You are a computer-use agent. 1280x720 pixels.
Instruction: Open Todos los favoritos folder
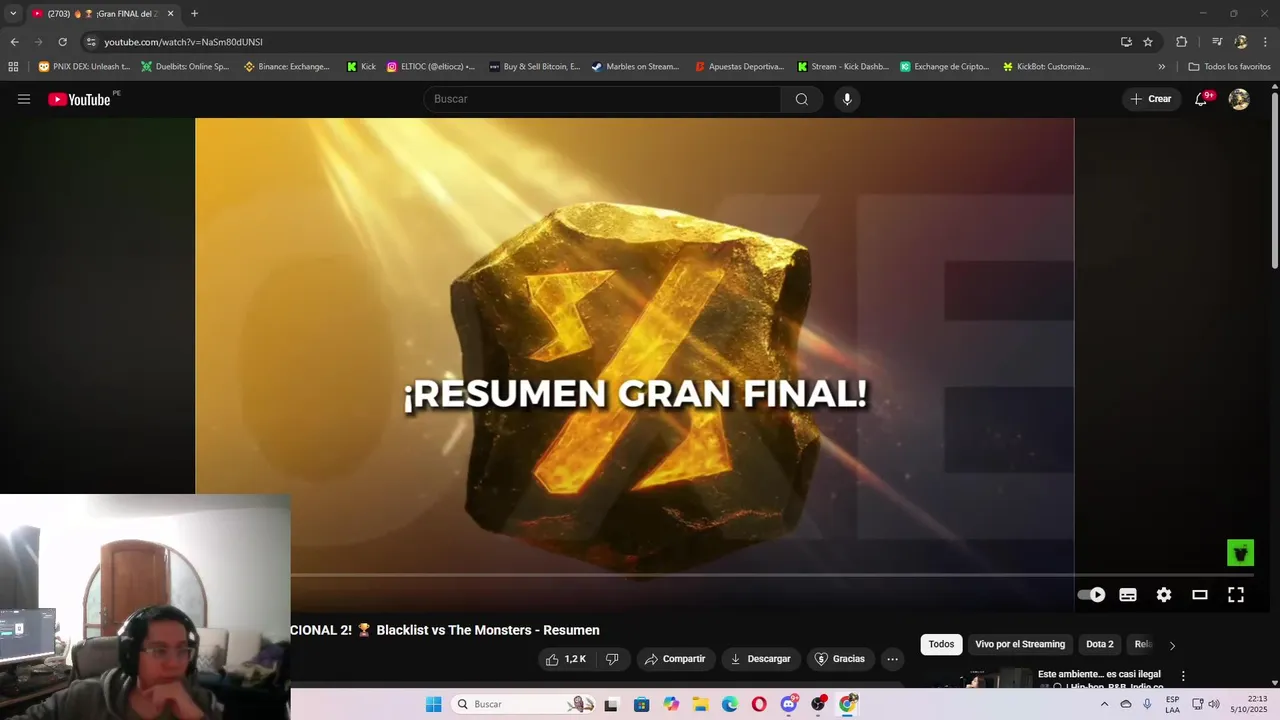(1229, 67)
